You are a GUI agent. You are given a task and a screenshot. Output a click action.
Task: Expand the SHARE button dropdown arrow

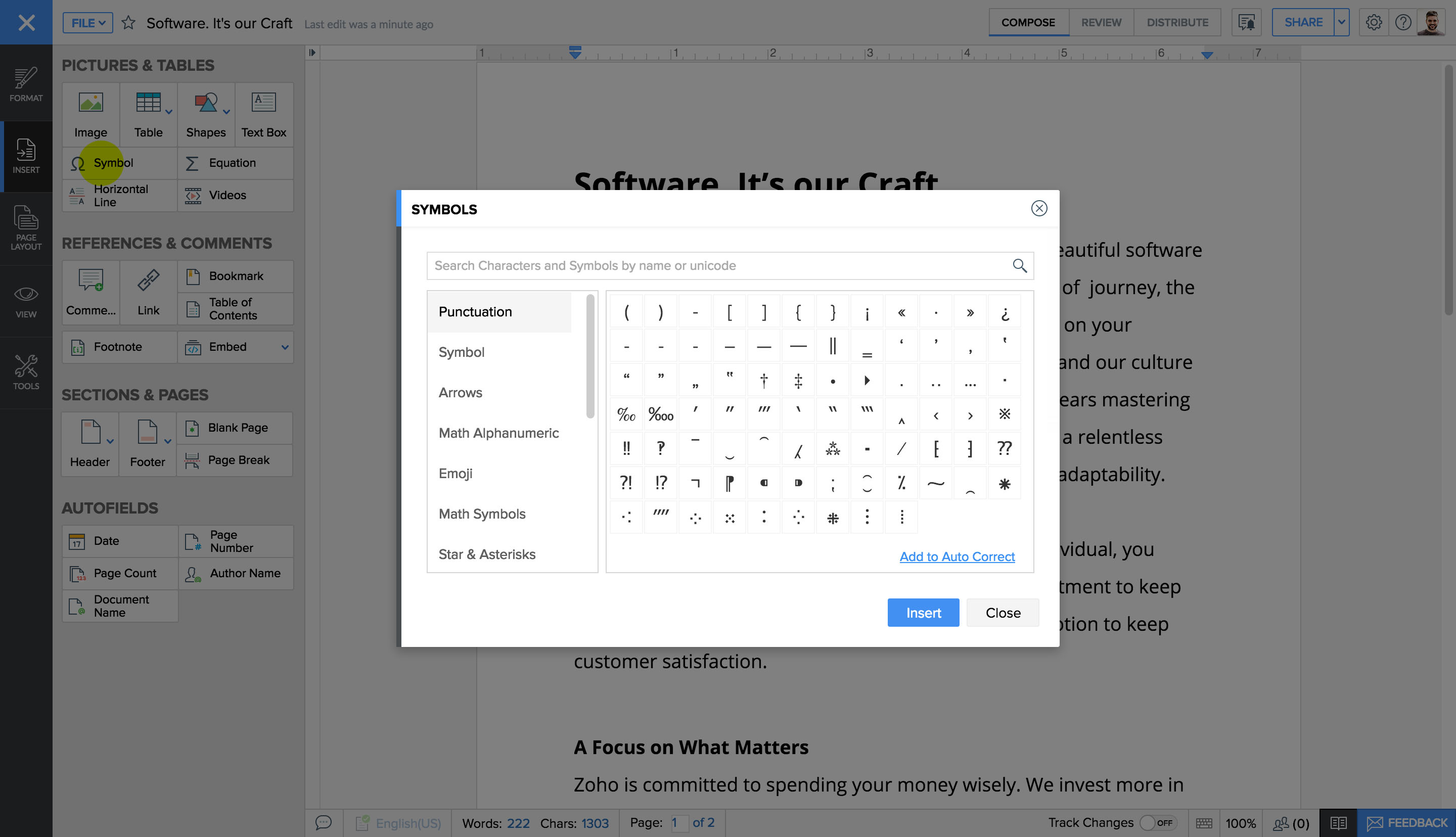click(x=1341, y=22)
